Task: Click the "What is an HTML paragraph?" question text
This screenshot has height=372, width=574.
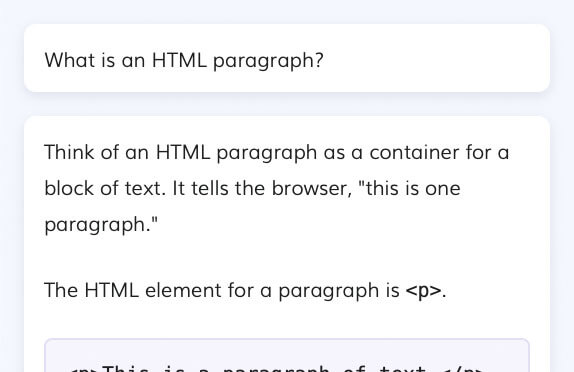Action: [184, 60]
